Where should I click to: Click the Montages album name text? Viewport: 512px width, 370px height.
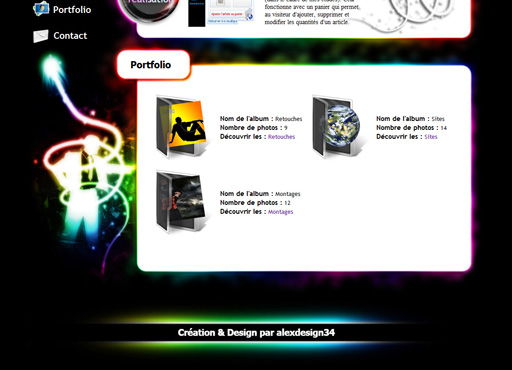(288, 194)
